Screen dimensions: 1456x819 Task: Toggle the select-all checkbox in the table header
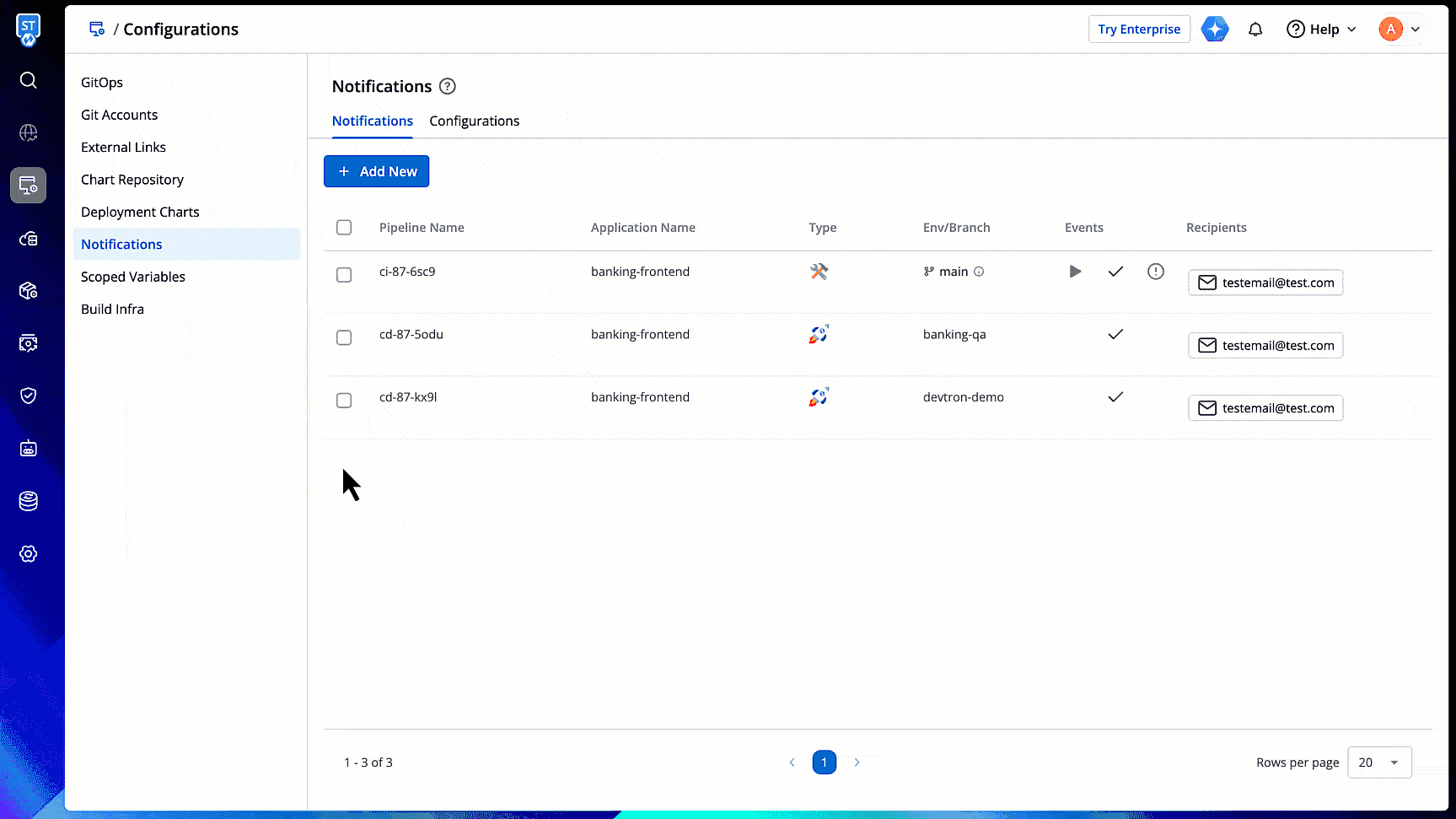[x=344, y=228]
